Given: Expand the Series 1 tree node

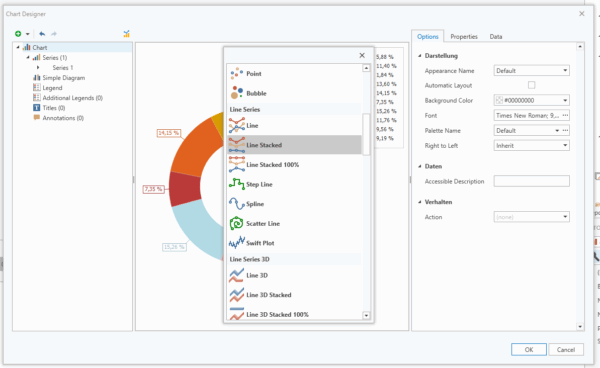Looking at the screenshot, I should (x=38, y=67).
